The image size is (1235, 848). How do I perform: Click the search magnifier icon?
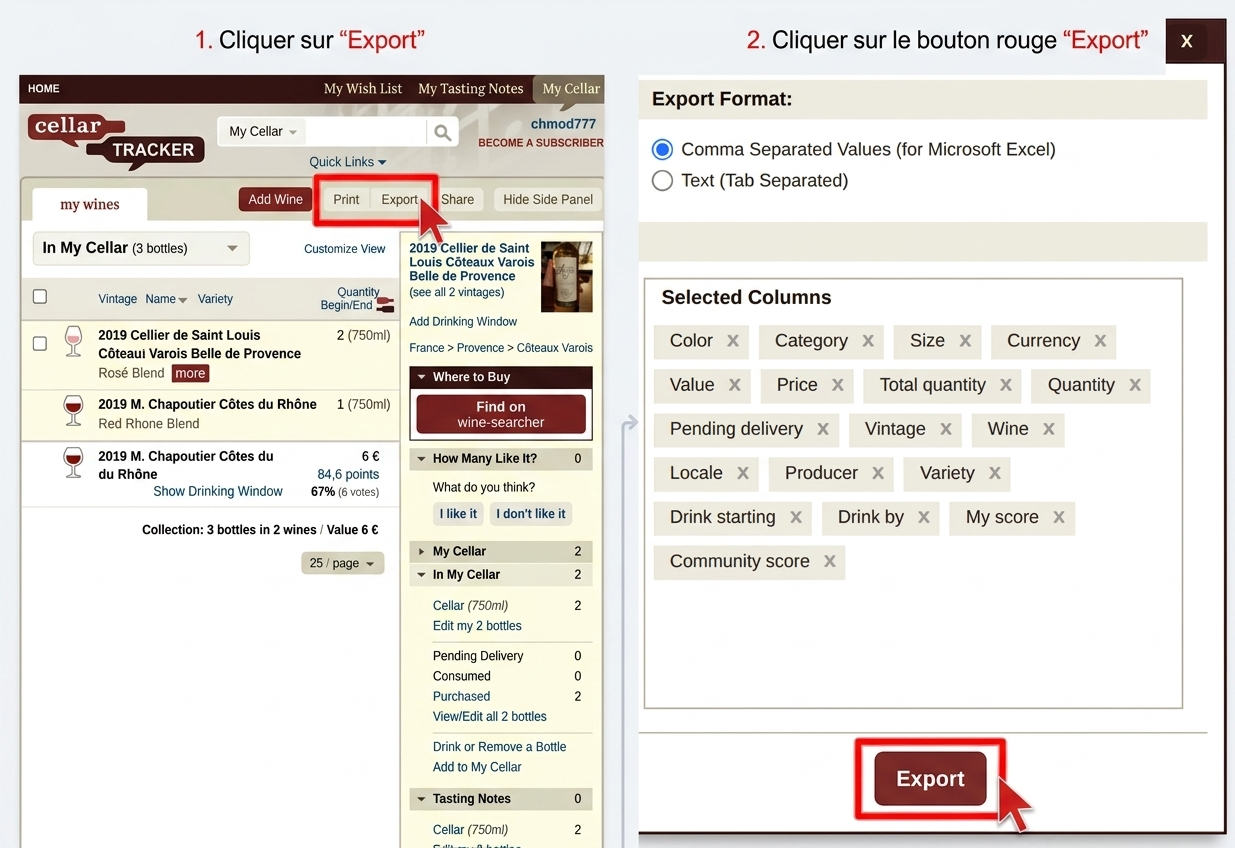pyautogui.click(x=442, y=131)
